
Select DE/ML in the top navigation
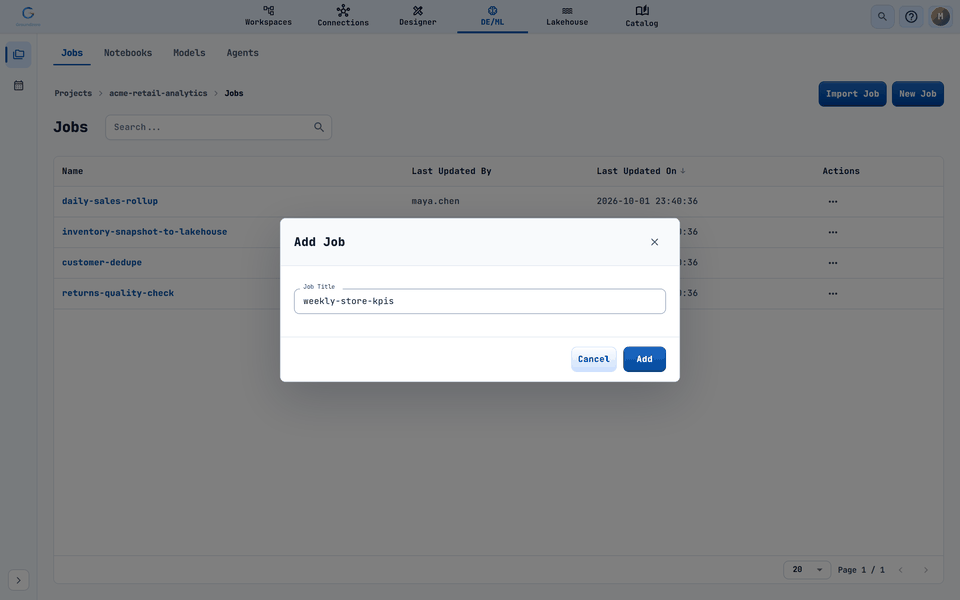coord(492,16)
